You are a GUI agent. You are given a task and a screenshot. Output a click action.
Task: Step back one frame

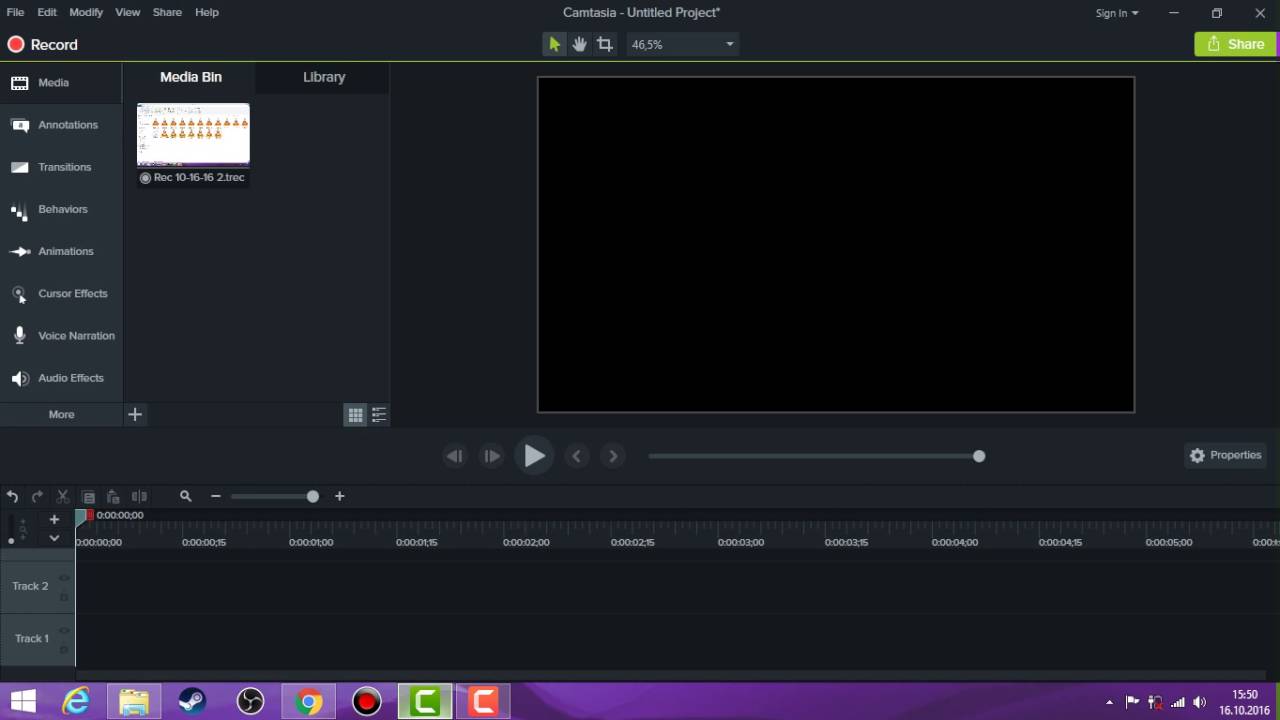point(455,456)
